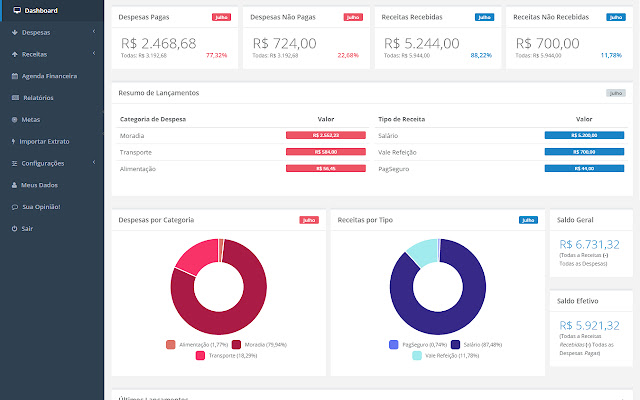
Task: Click Julho badge on Receitas Recebidas
Action: 484,17
